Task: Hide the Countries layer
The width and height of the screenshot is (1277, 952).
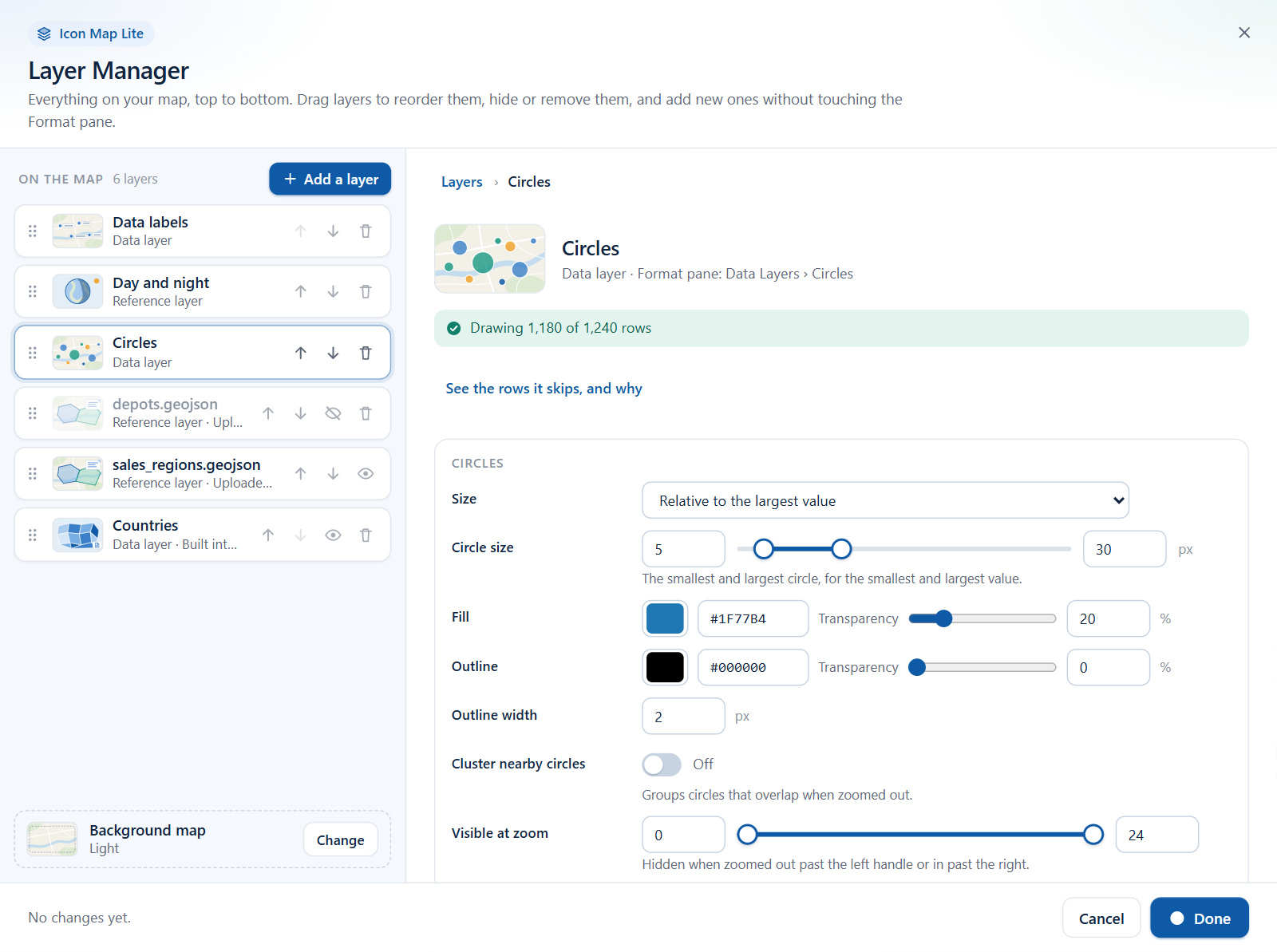Action: 333,535
